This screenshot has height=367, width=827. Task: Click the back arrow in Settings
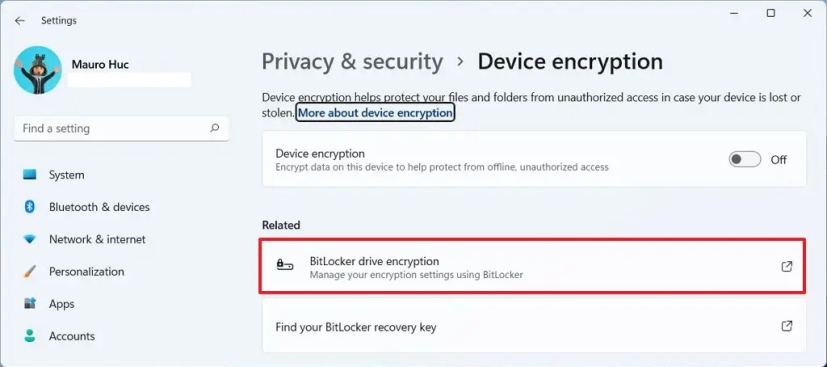click(x=20, y=21)
